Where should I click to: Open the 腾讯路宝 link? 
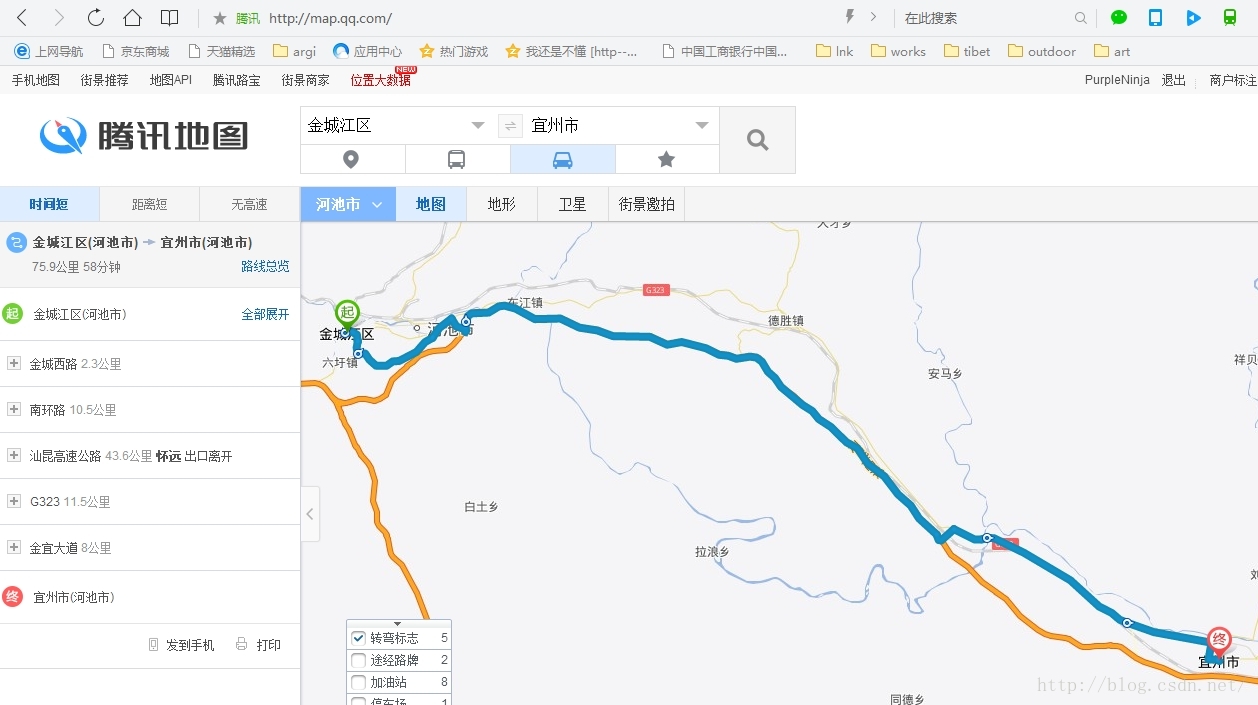[237, 80]
